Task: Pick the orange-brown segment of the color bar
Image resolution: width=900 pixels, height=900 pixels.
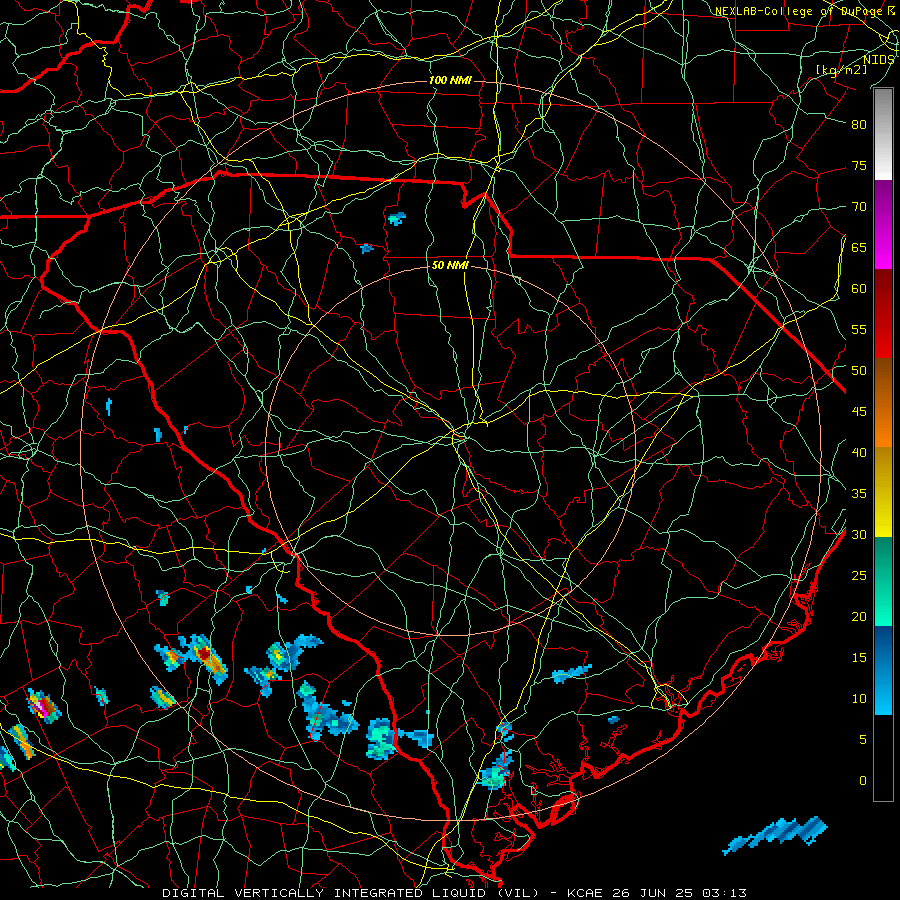Action: point(883,403)
